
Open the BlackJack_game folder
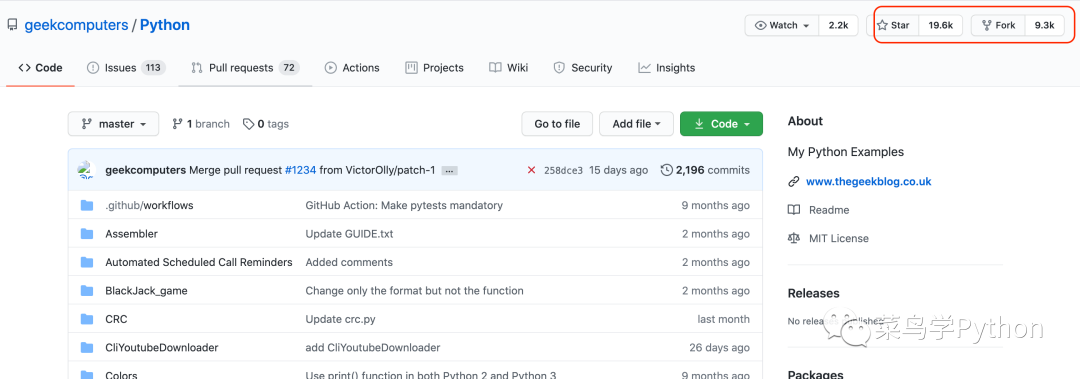146,291
